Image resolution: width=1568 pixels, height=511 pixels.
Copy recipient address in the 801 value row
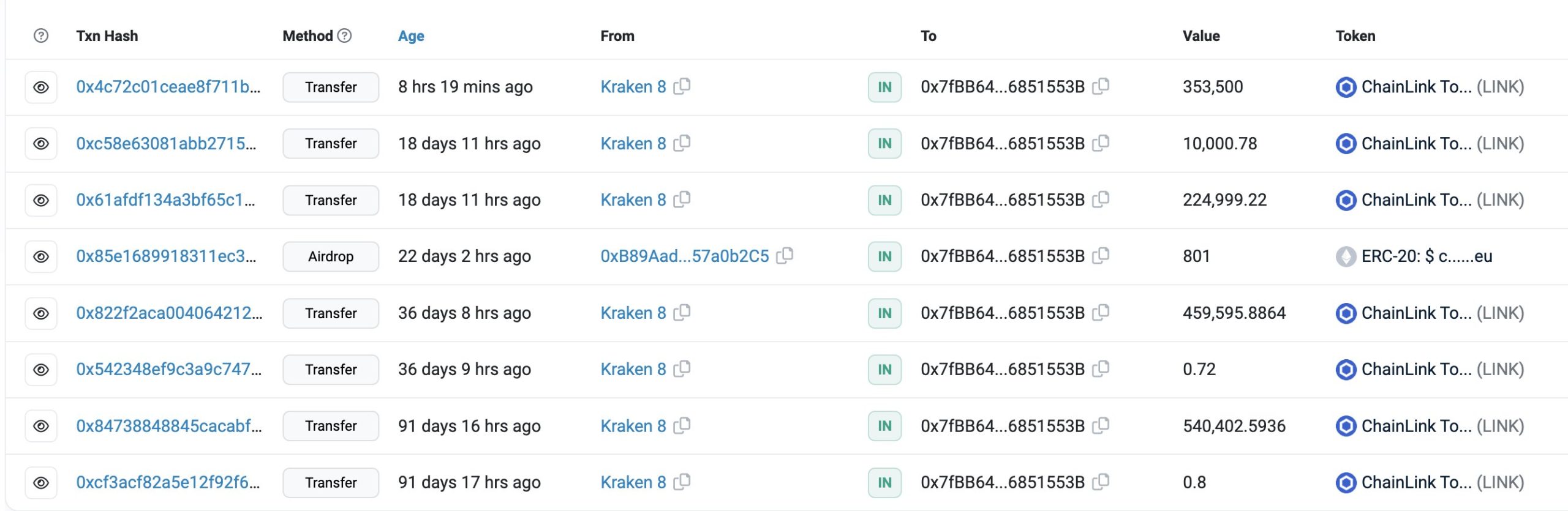pyautogui.click(x=1101, y=256)
